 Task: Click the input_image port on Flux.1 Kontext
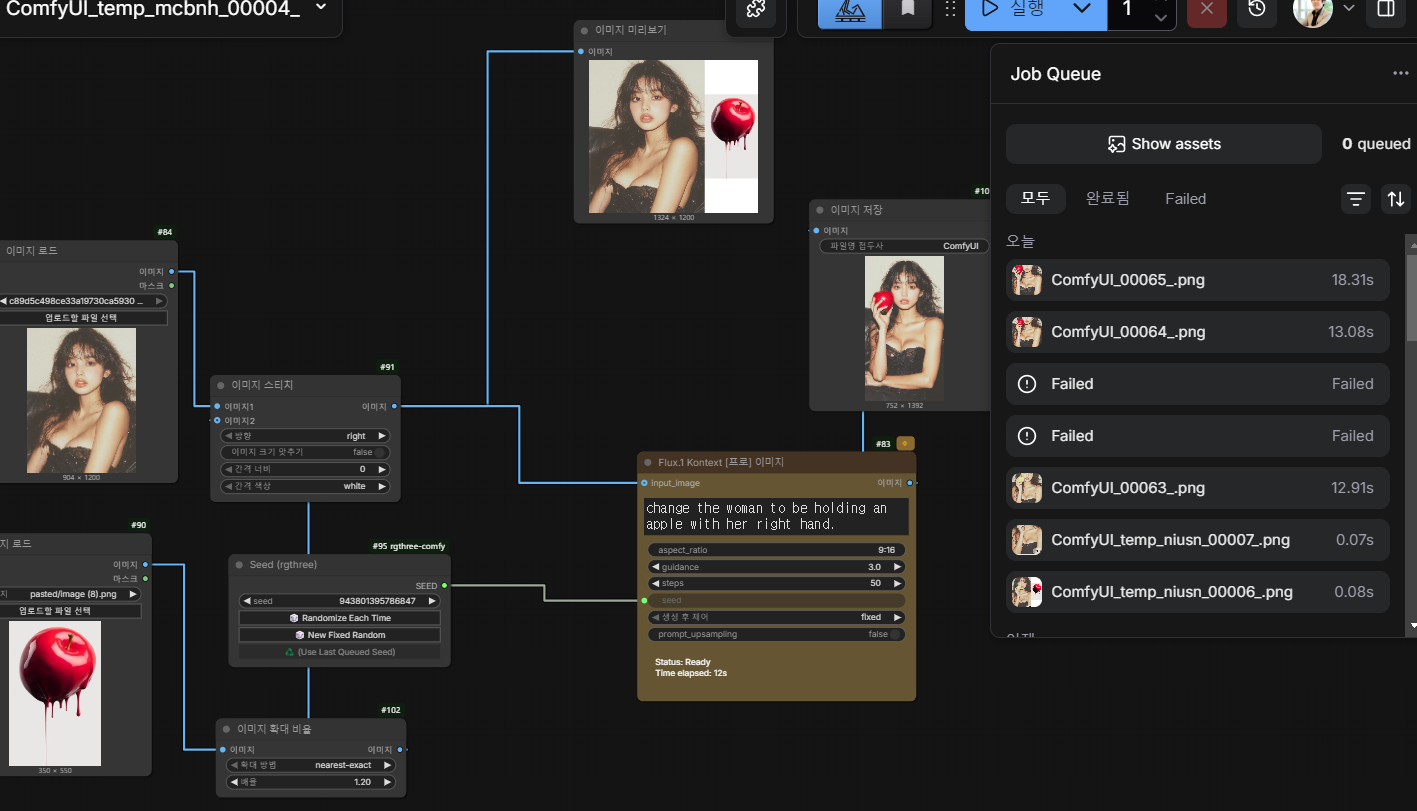click(644, 483)
